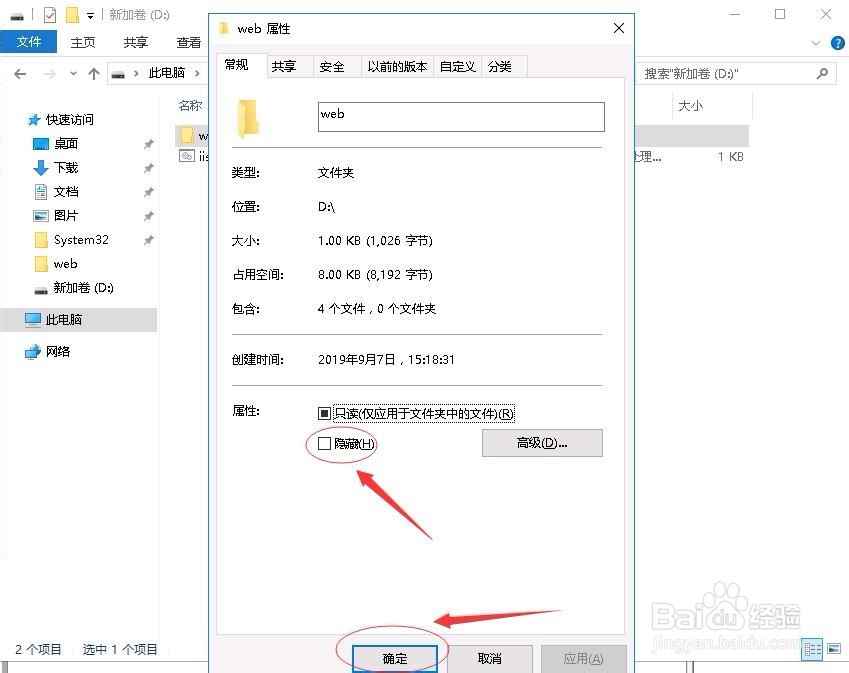Image resolution: width=849 pixels, height=673 pixels.
Task: Open the 文件 (File) menu
Action: click(x=29, y=42)
